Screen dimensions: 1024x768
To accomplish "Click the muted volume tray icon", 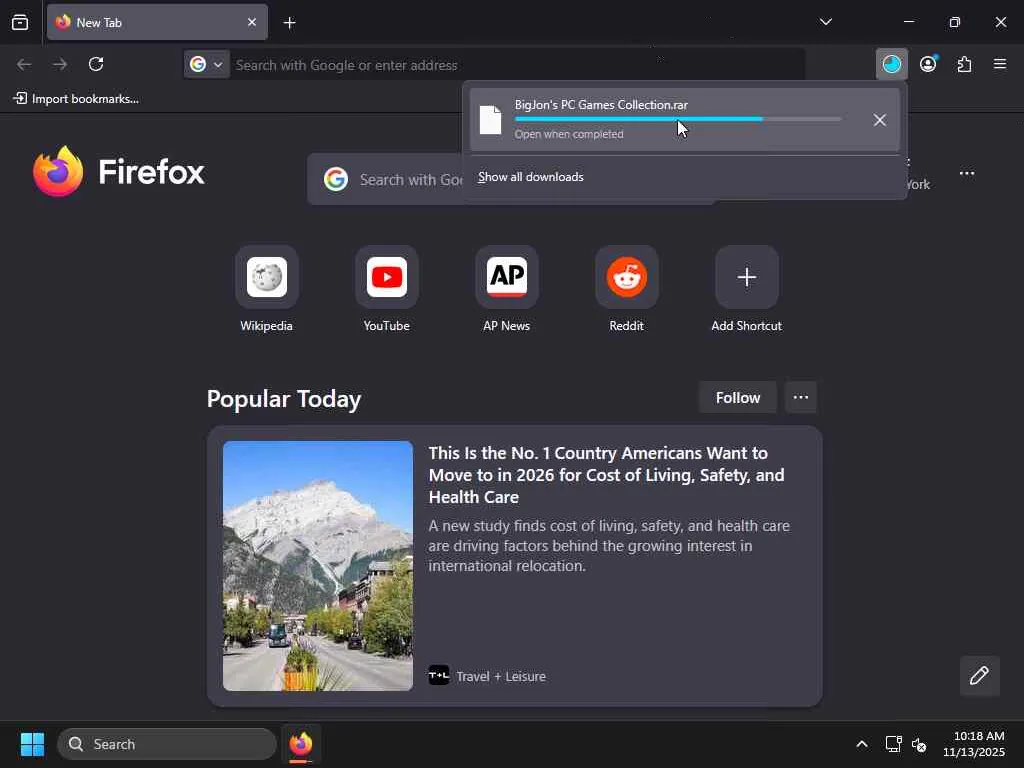I will [919, 744].
